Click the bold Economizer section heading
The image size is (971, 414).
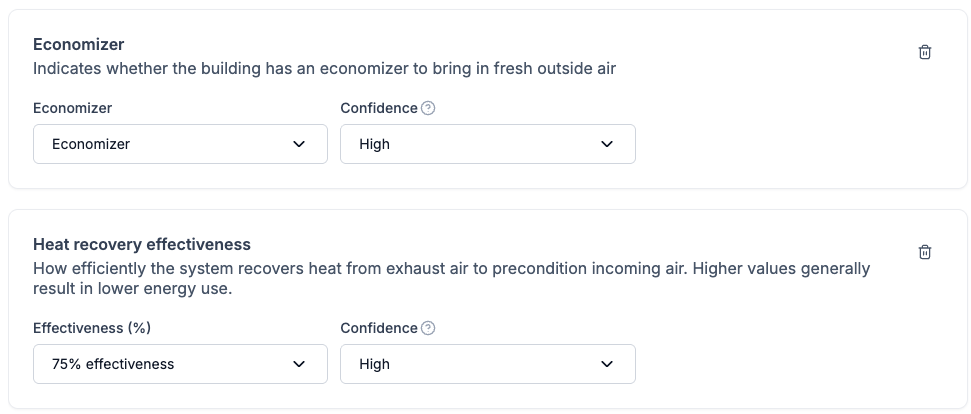78,45
